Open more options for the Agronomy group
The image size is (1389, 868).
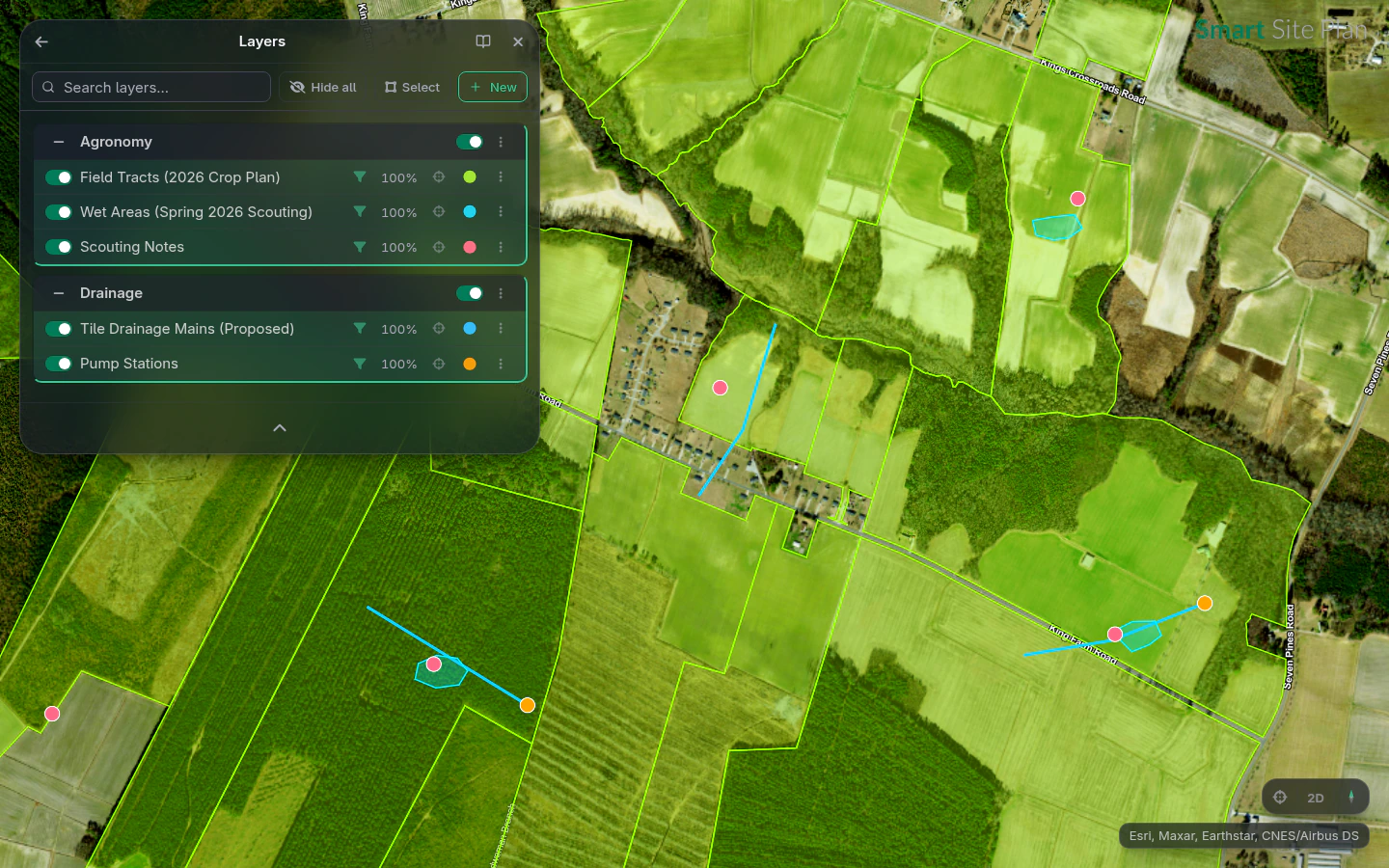coord(501,142)
